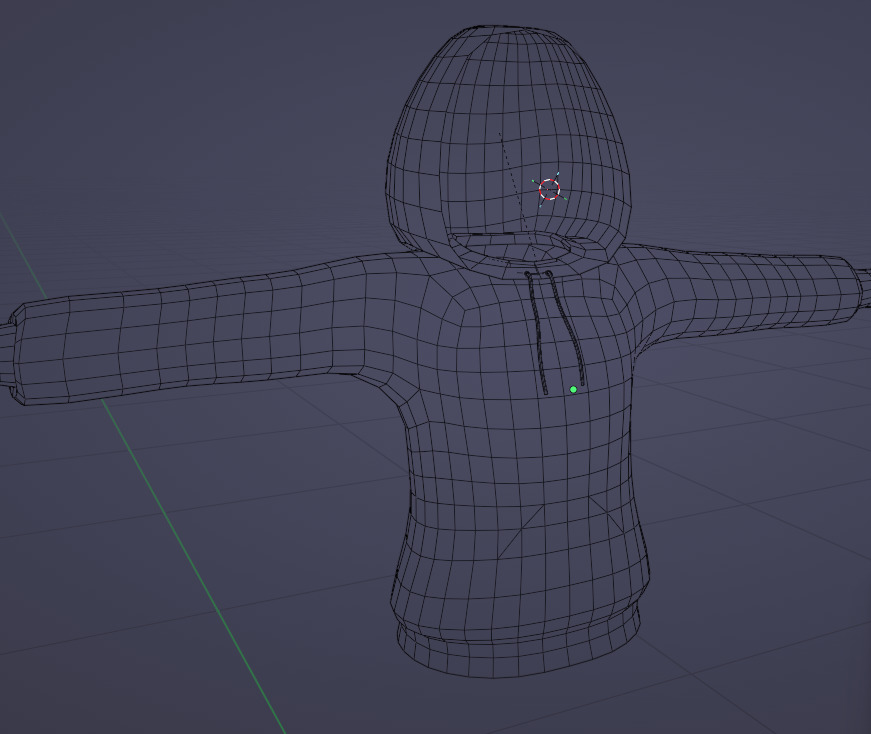Click the green vertex dot on the chest
The width and height of the screenshot is (871, 734).
573,390
